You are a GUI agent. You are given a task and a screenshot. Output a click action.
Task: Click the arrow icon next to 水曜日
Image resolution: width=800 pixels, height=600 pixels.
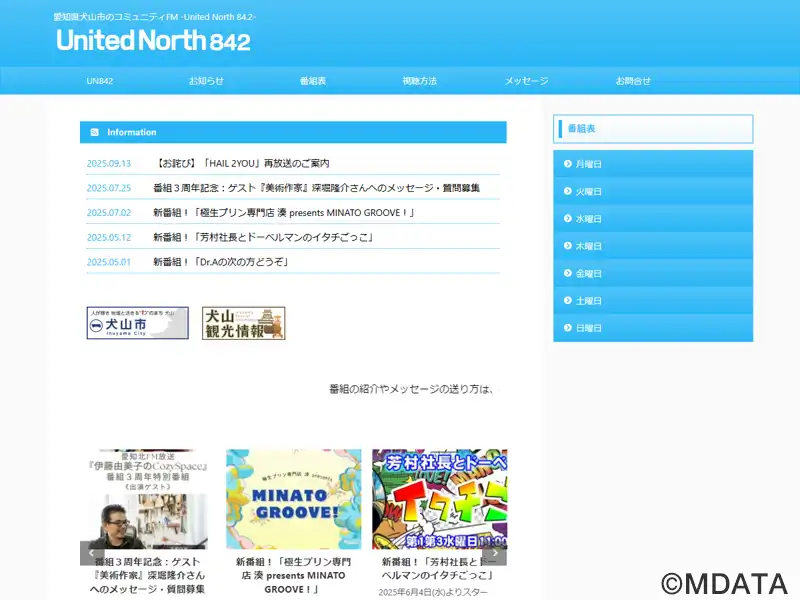[x=567, y=218]
